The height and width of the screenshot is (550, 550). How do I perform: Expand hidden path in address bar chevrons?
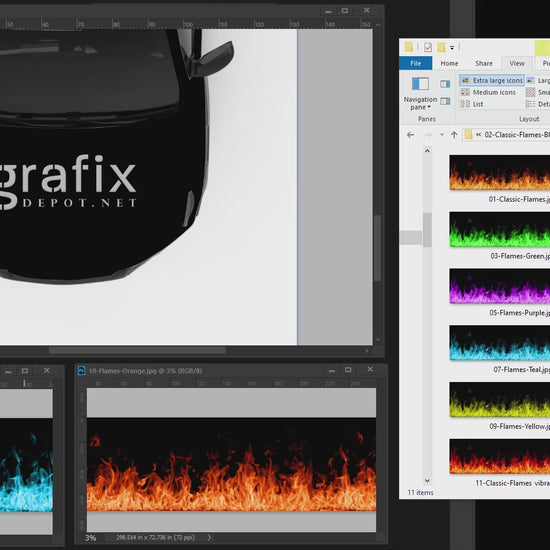[x=478, y=135]
